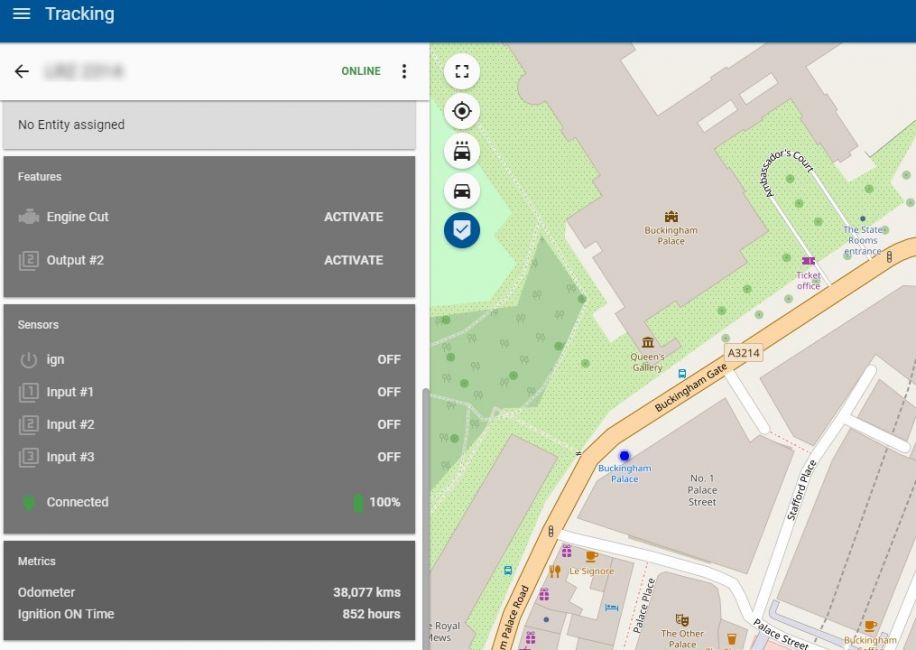Screen dimensions: 916x650
Task: Click The Other Palace theatre map icon
Action: pos(682,620)
